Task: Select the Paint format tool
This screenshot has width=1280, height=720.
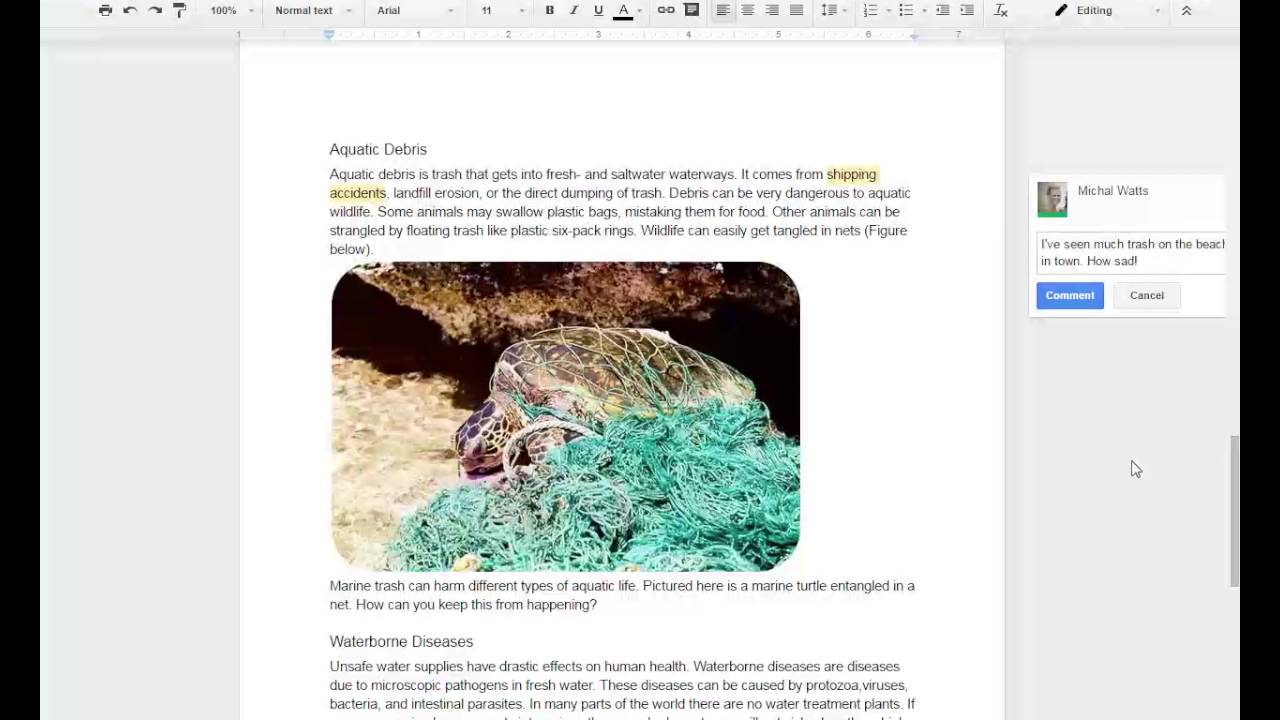Action: coord(180,10)
